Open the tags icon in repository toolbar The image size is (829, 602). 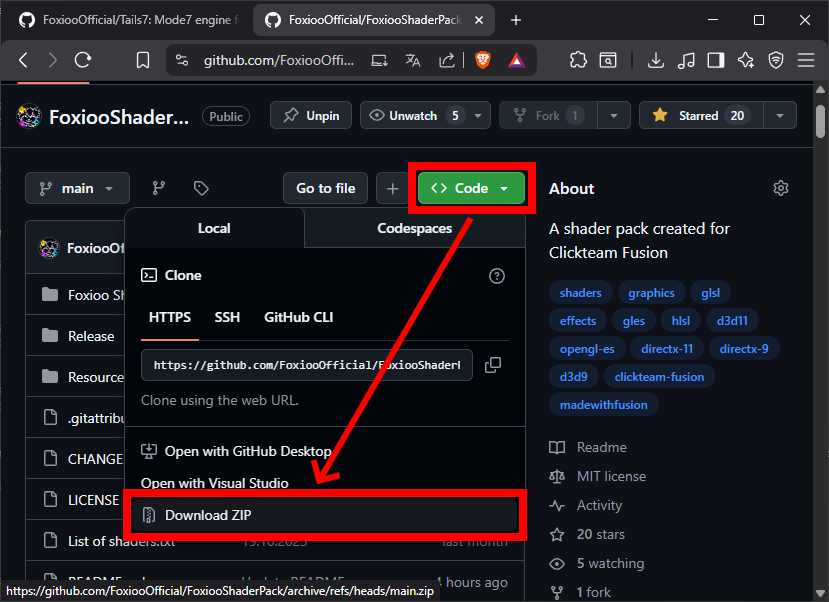click(x=201, y=188)
